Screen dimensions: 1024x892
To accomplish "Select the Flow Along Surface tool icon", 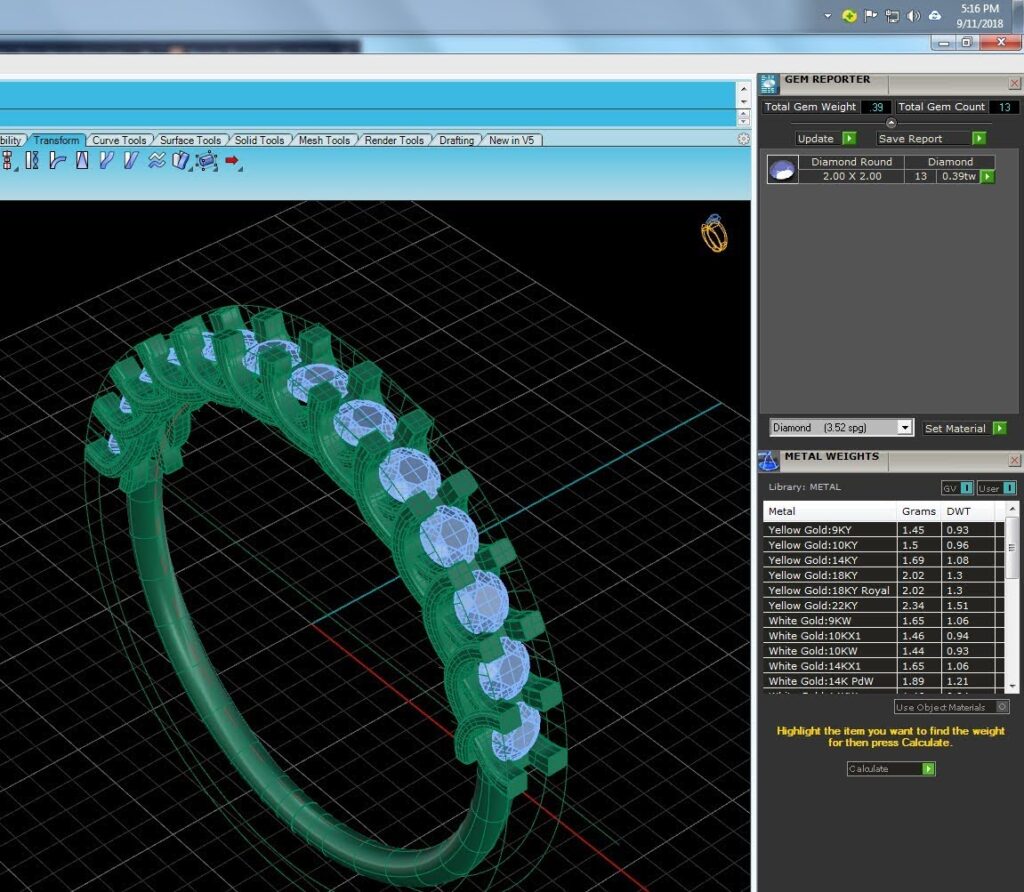I will pos(181,161).
